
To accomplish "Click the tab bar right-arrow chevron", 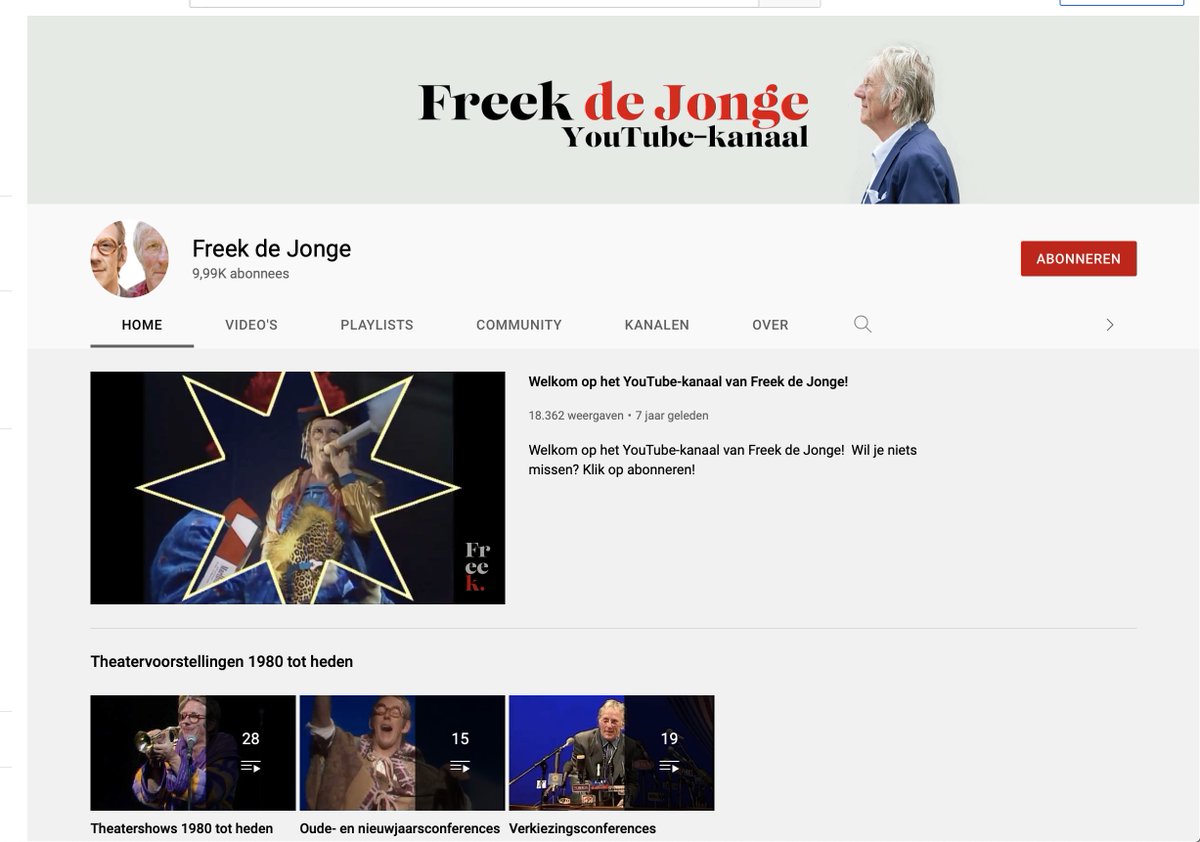I will (1109, 325).
